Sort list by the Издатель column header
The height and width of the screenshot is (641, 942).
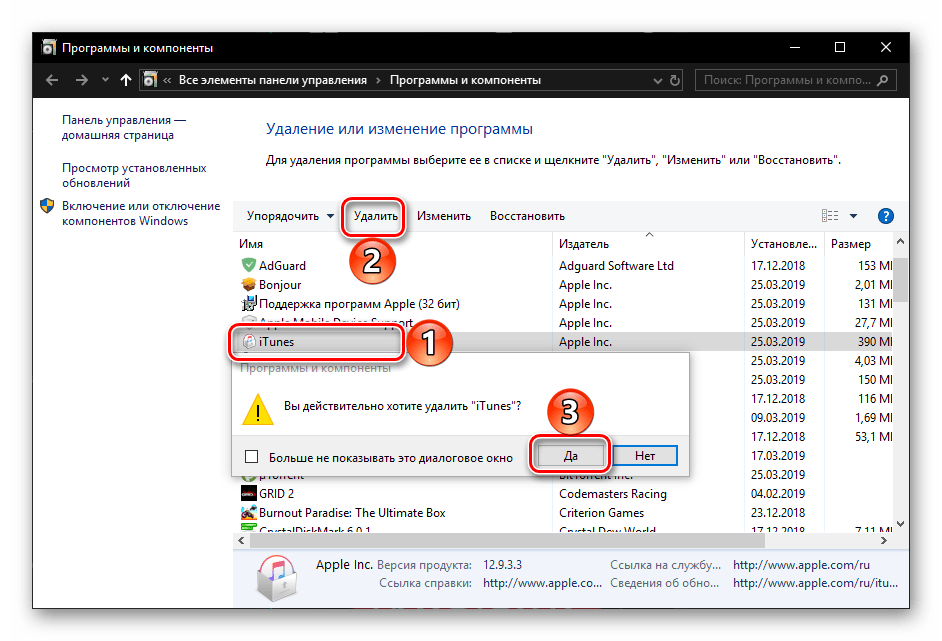[585, 244]
